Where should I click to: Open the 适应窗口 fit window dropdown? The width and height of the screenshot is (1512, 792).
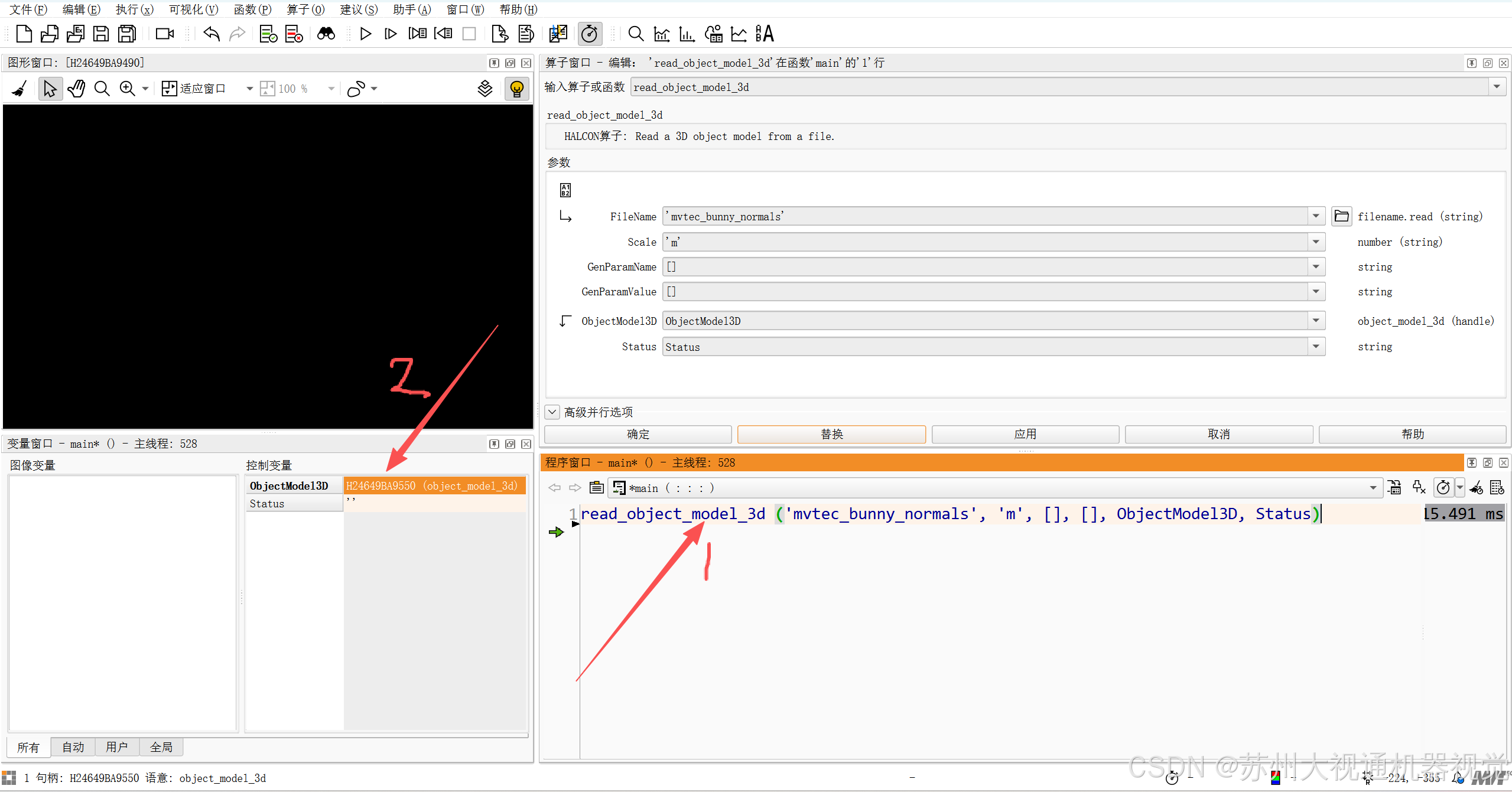pos(249,89)
